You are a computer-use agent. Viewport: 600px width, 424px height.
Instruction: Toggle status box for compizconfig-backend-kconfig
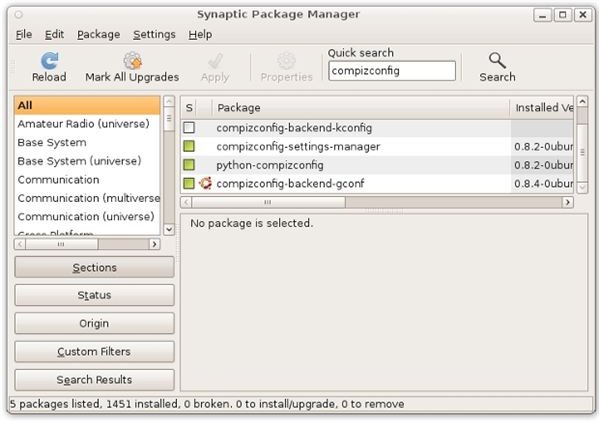(189, 127)
